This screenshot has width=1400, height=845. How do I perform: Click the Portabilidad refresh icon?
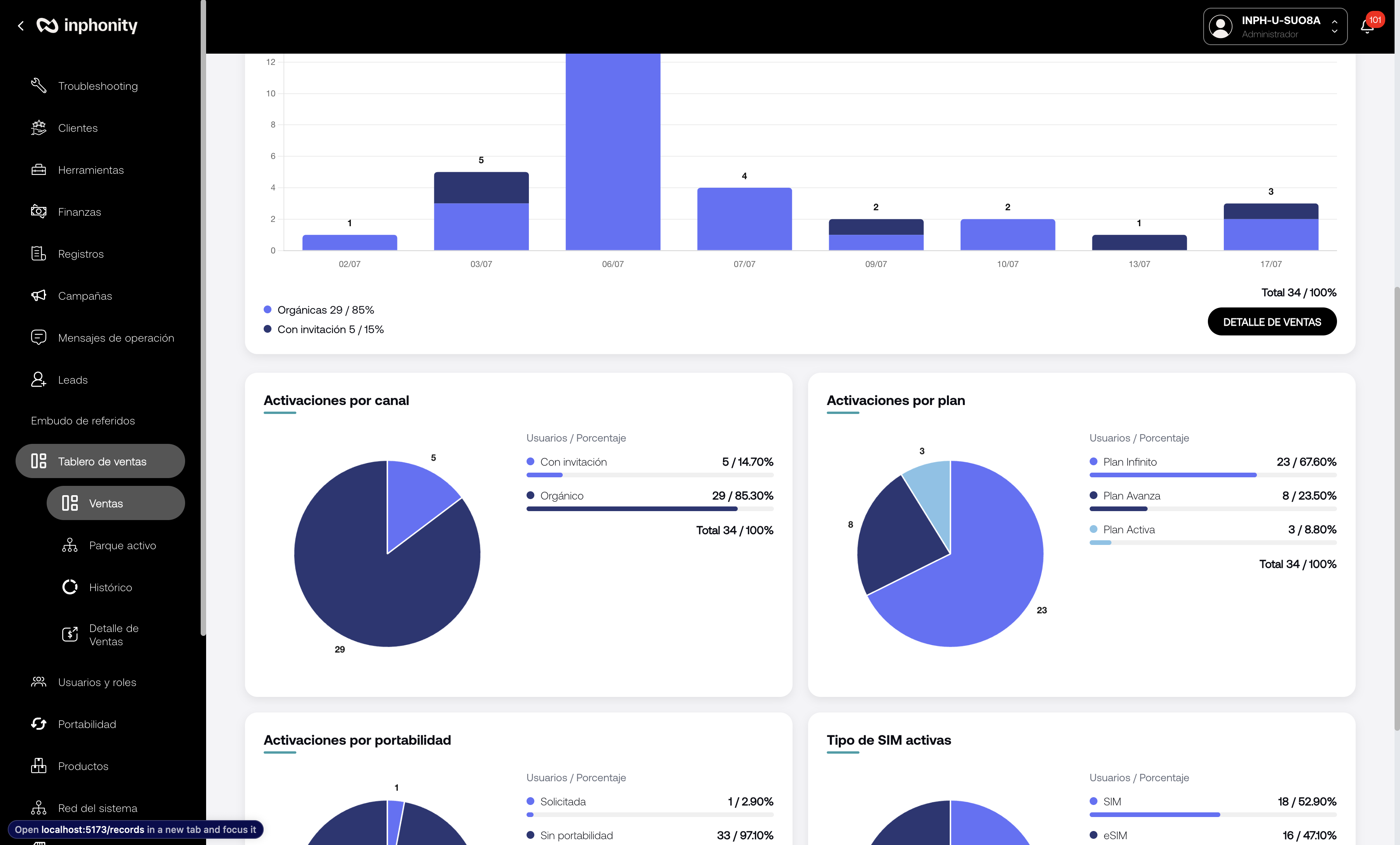38,723
